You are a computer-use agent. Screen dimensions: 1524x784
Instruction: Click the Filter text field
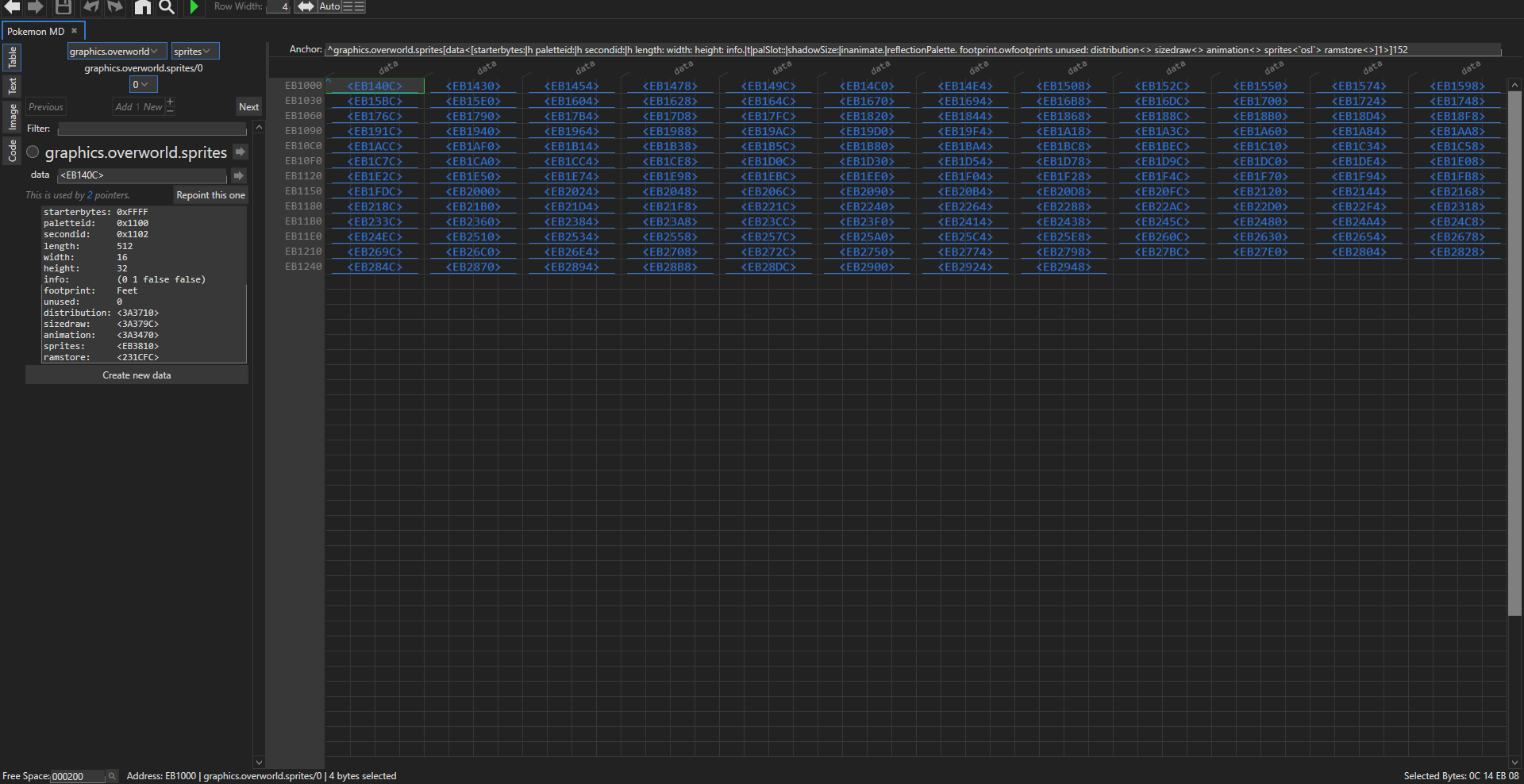[x=152, y=129]
